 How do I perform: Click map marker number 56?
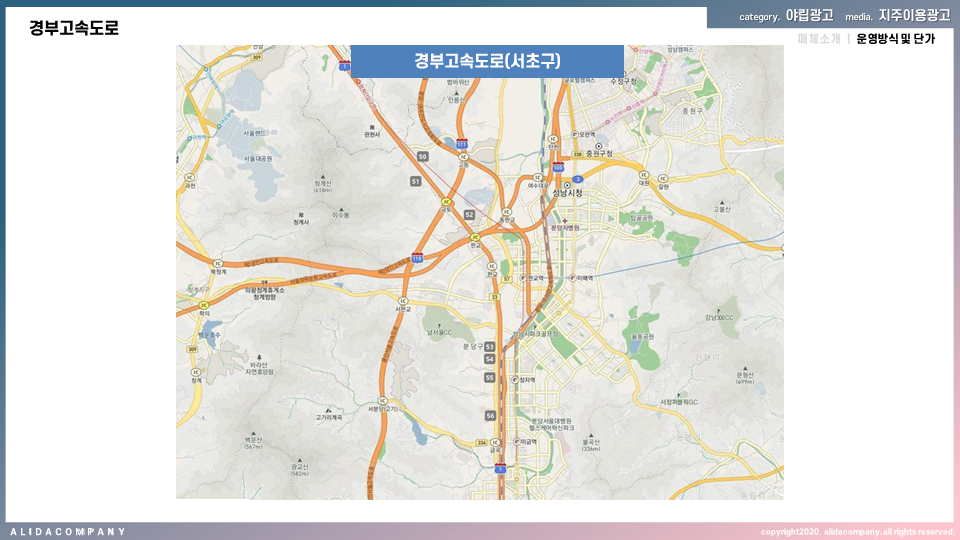pyautogui.click(x=490, y=415)
